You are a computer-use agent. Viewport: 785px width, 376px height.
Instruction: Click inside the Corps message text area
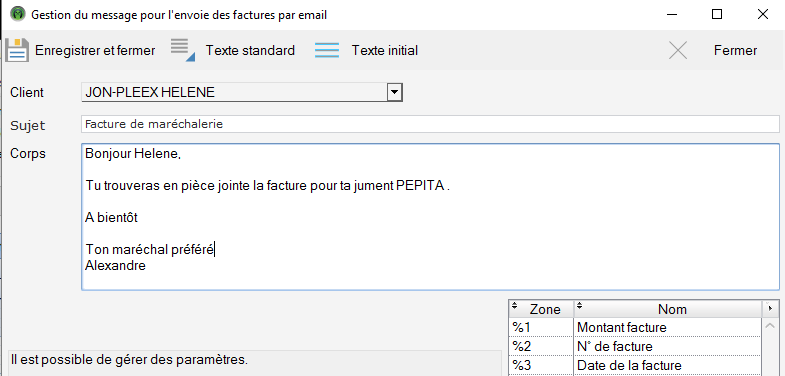coord(430,217)
